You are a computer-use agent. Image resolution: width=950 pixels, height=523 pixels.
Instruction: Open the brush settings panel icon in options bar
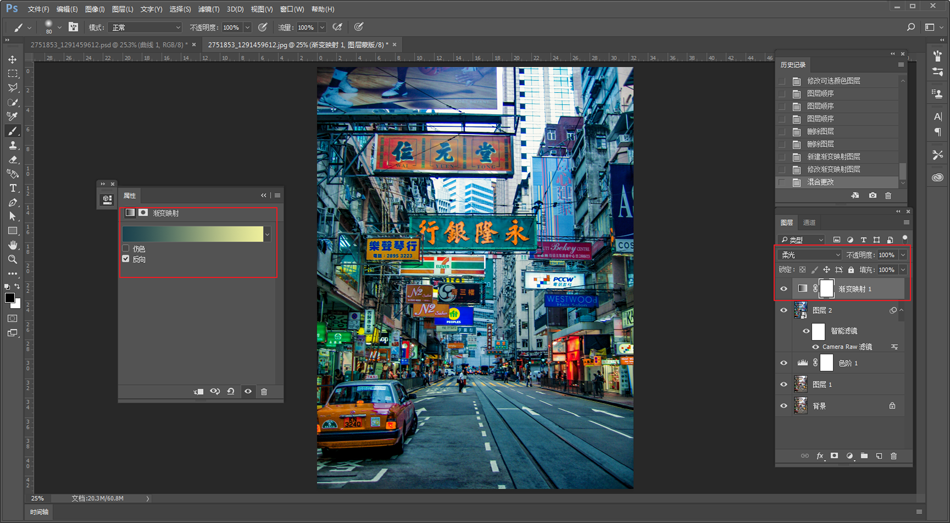coord(73,27)
